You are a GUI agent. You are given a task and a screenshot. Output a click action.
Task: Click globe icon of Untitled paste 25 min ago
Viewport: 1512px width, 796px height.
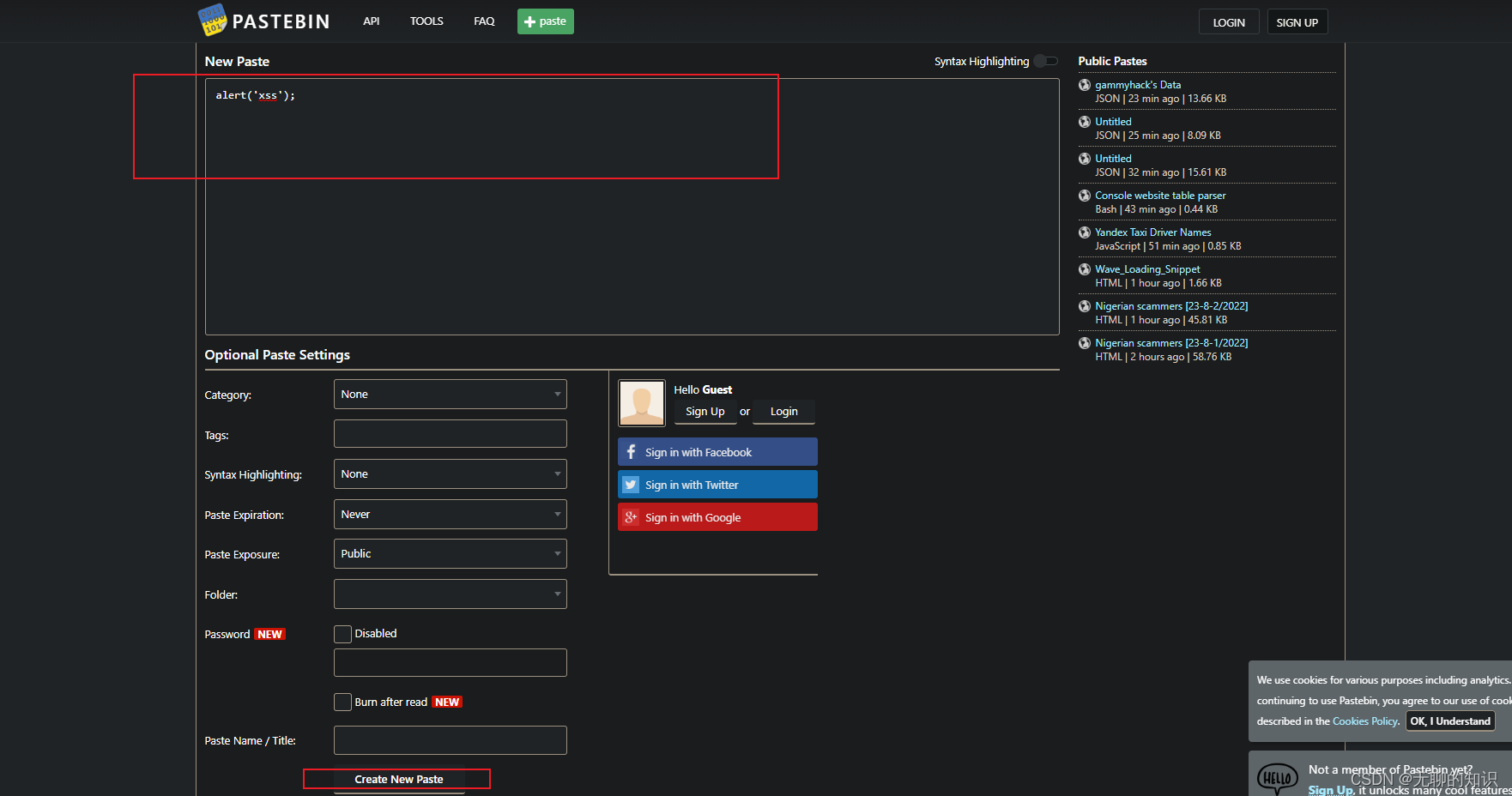pyautogui.click(x=1085, y=122)
